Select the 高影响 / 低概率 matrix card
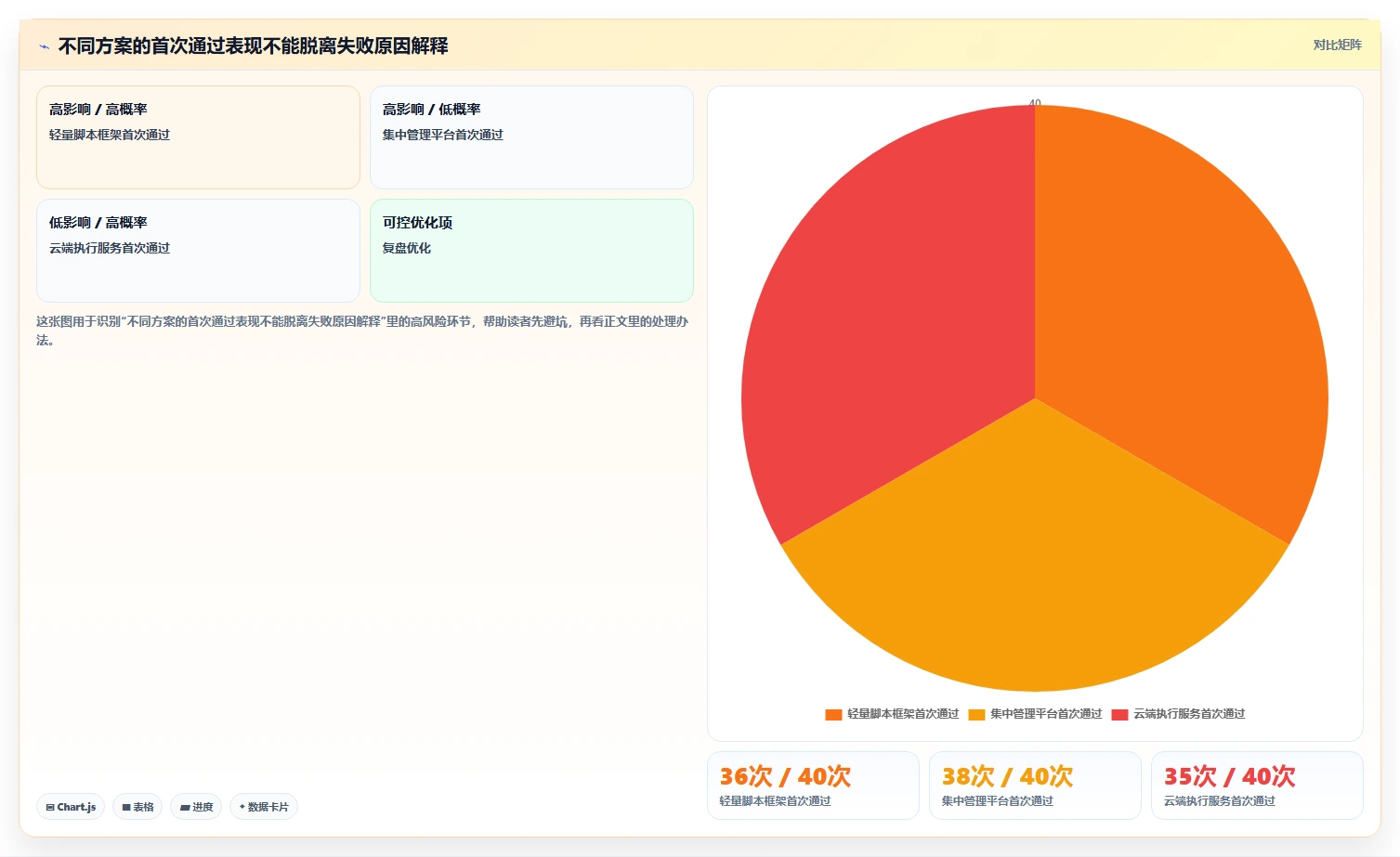 531,137
